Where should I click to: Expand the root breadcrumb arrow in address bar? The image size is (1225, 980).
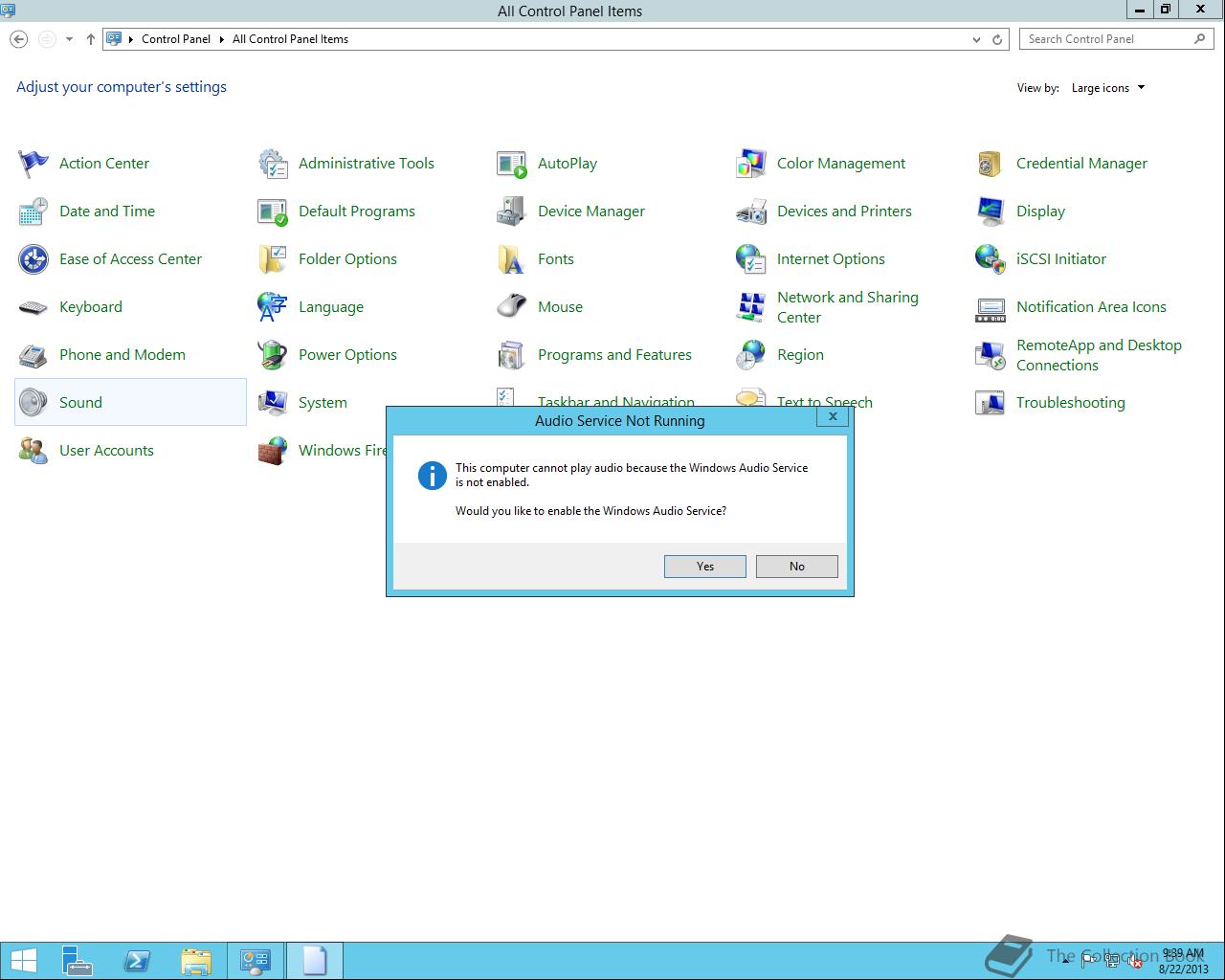click(x=131, y=39)
